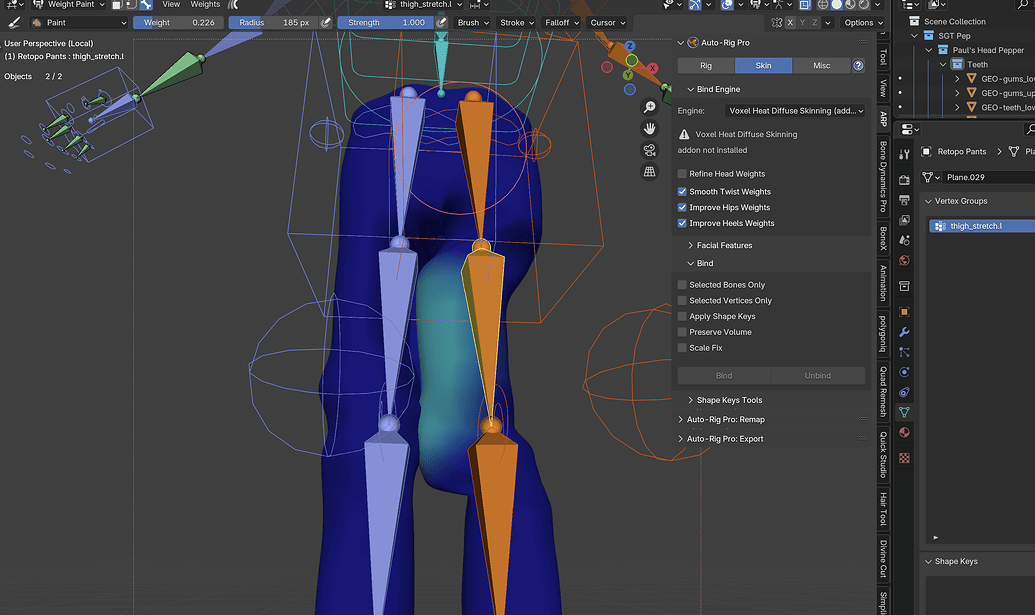This screenshot has height=615, width=1035.
Task: Open the Cursor popover
Action: point(607,22)
